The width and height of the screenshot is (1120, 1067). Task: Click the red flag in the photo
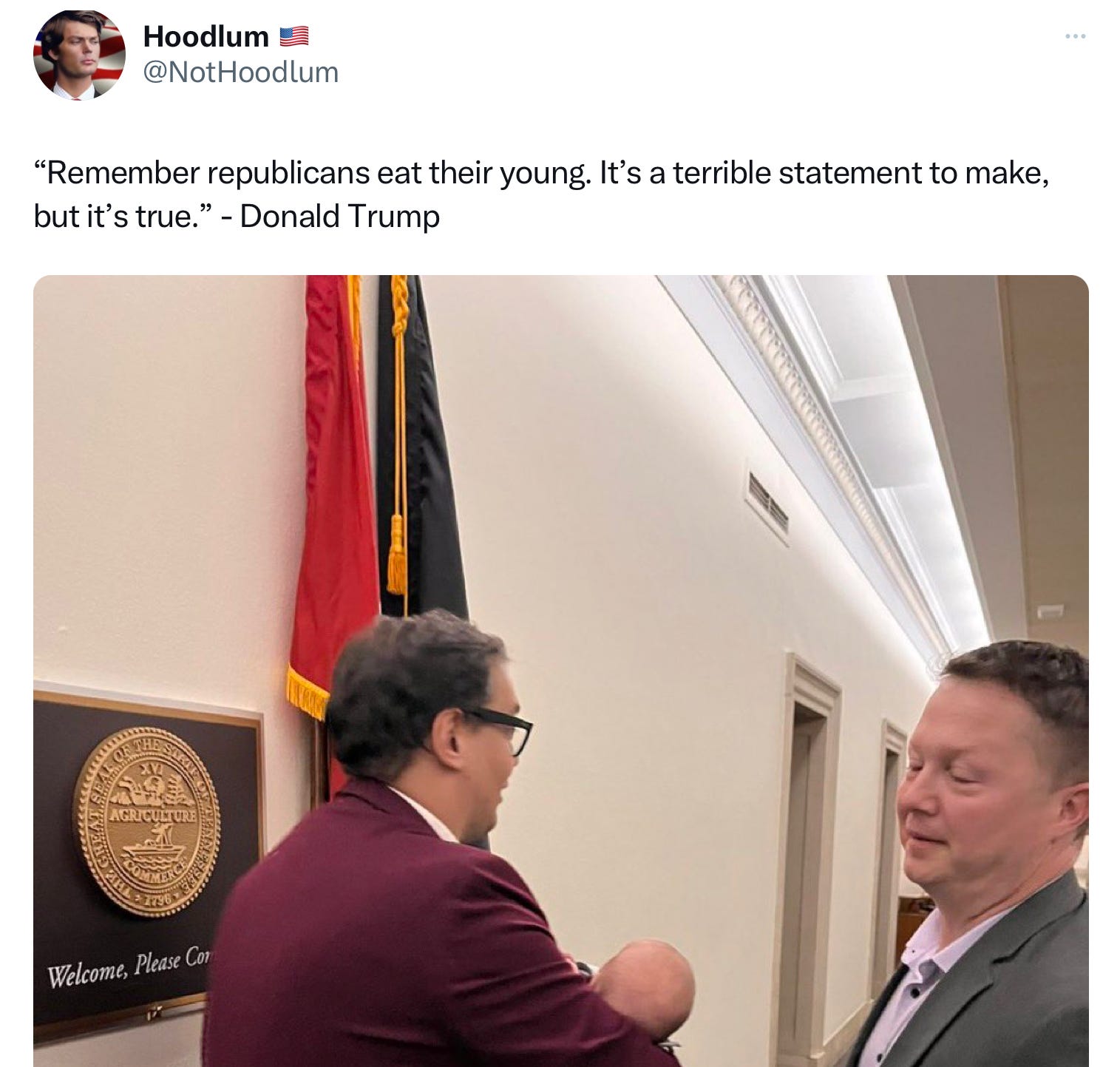(x=333, y=518)
